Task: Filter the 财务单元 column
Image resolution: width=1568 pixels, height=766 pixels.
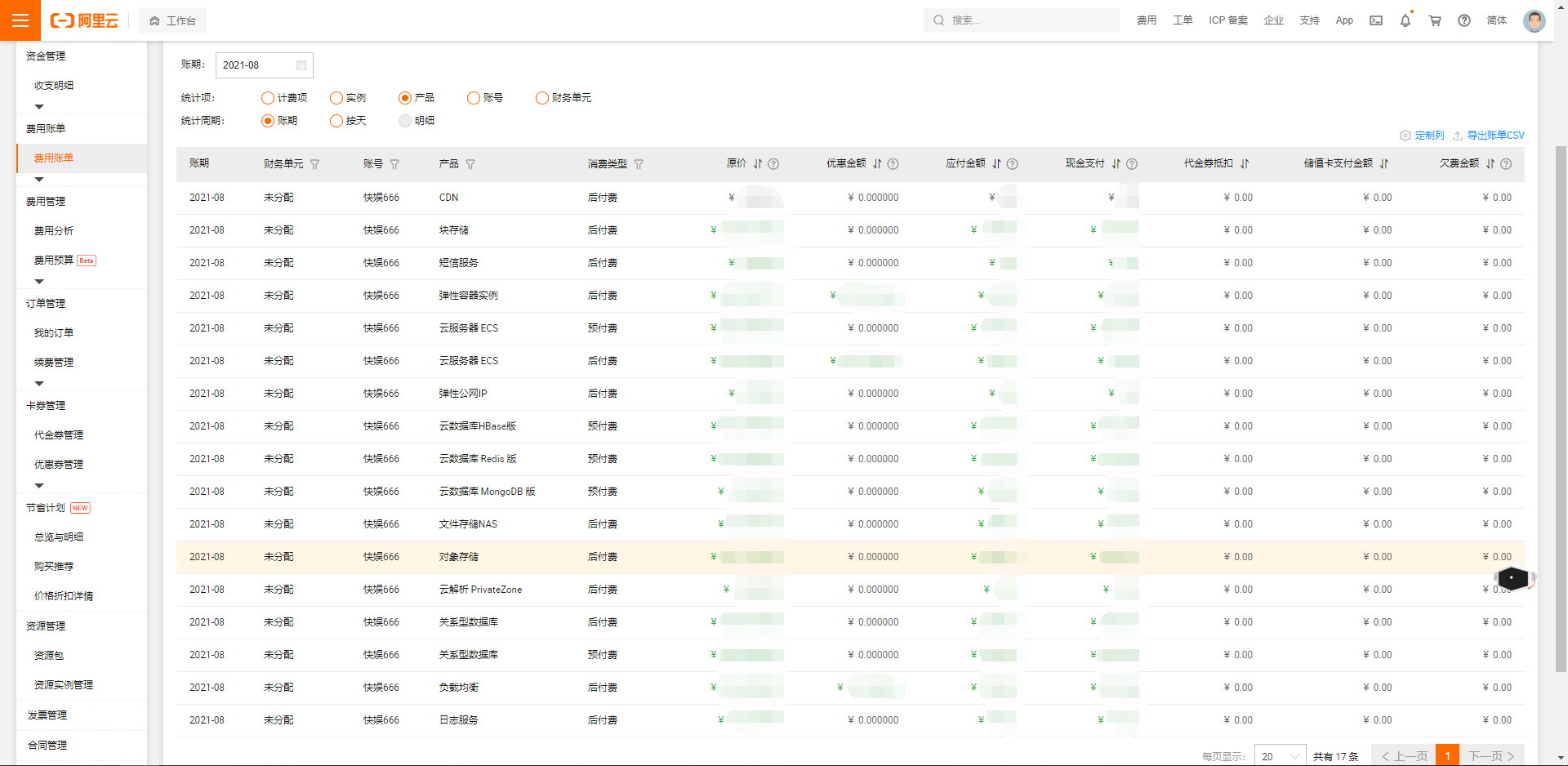Action: [315, 164]
